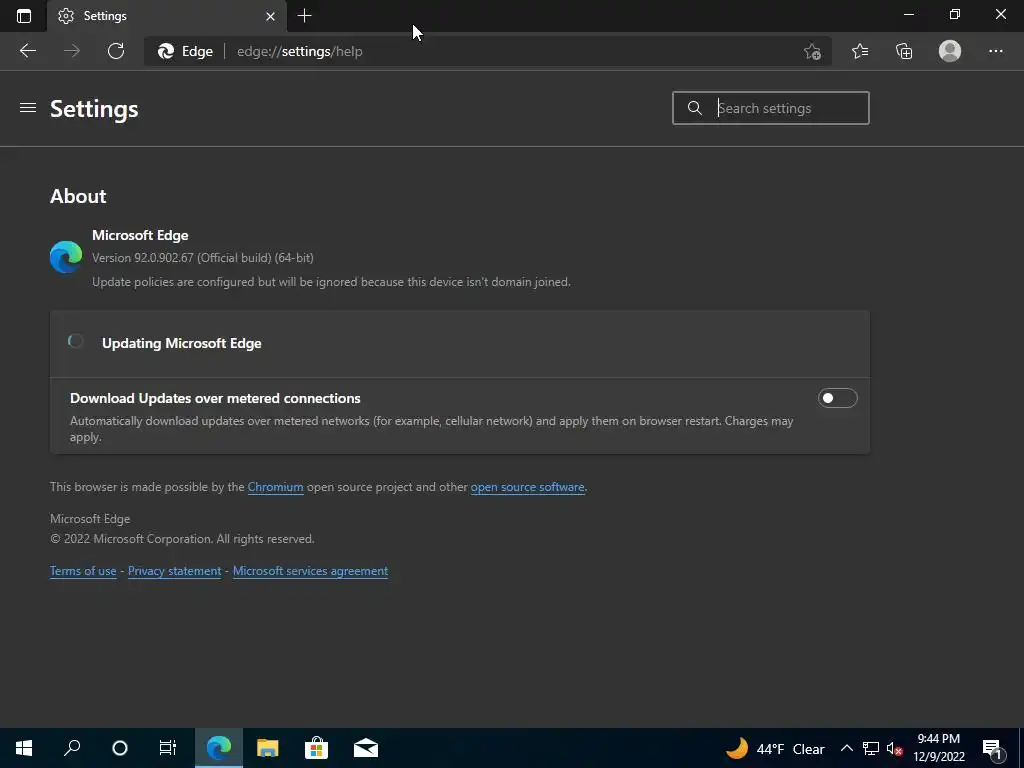This screenshot has width=1024, height=768.
Task: Open the vertical tabs pane icon
Action: tap(24, 16)
